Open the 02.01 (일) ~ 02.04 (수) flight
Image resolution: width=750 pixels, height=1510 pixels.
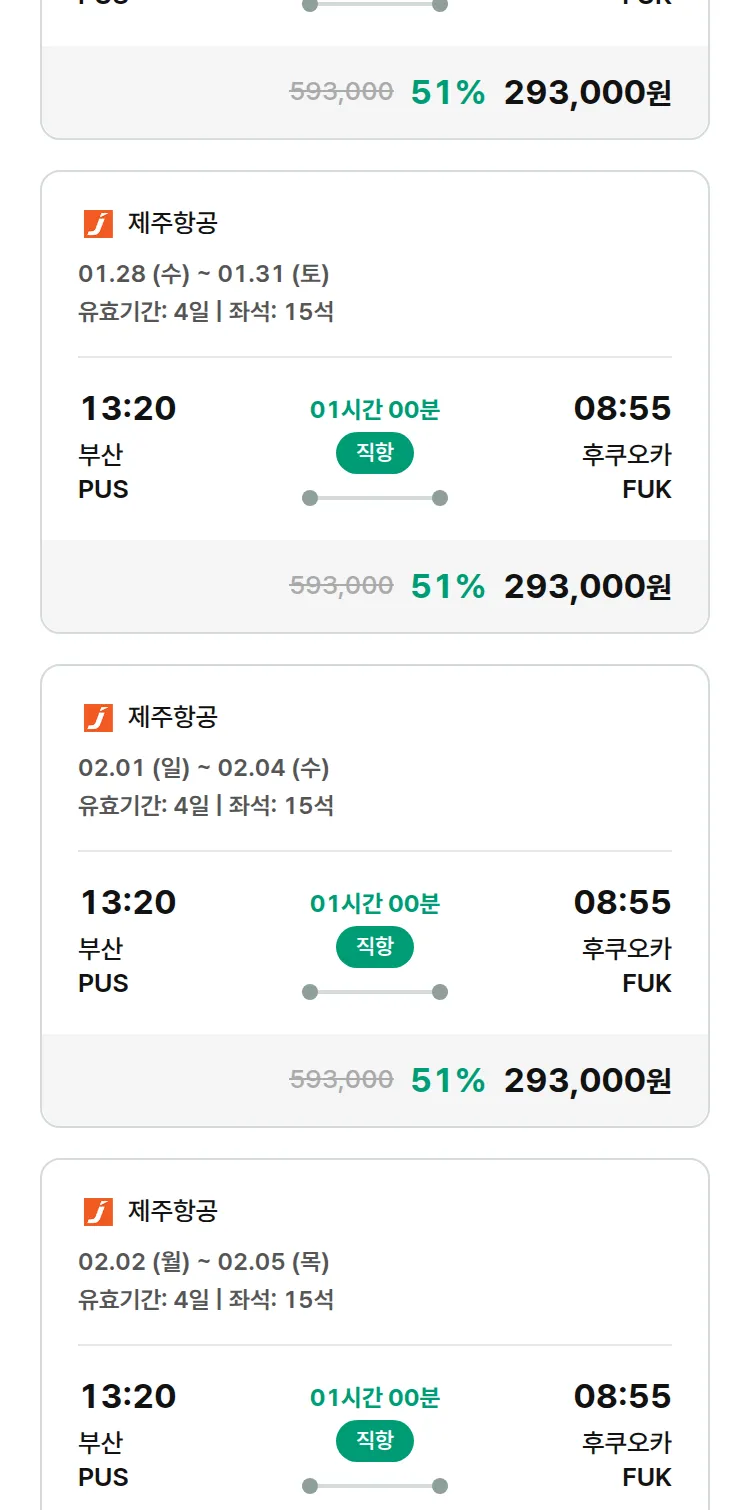click(x=204, y=768)
